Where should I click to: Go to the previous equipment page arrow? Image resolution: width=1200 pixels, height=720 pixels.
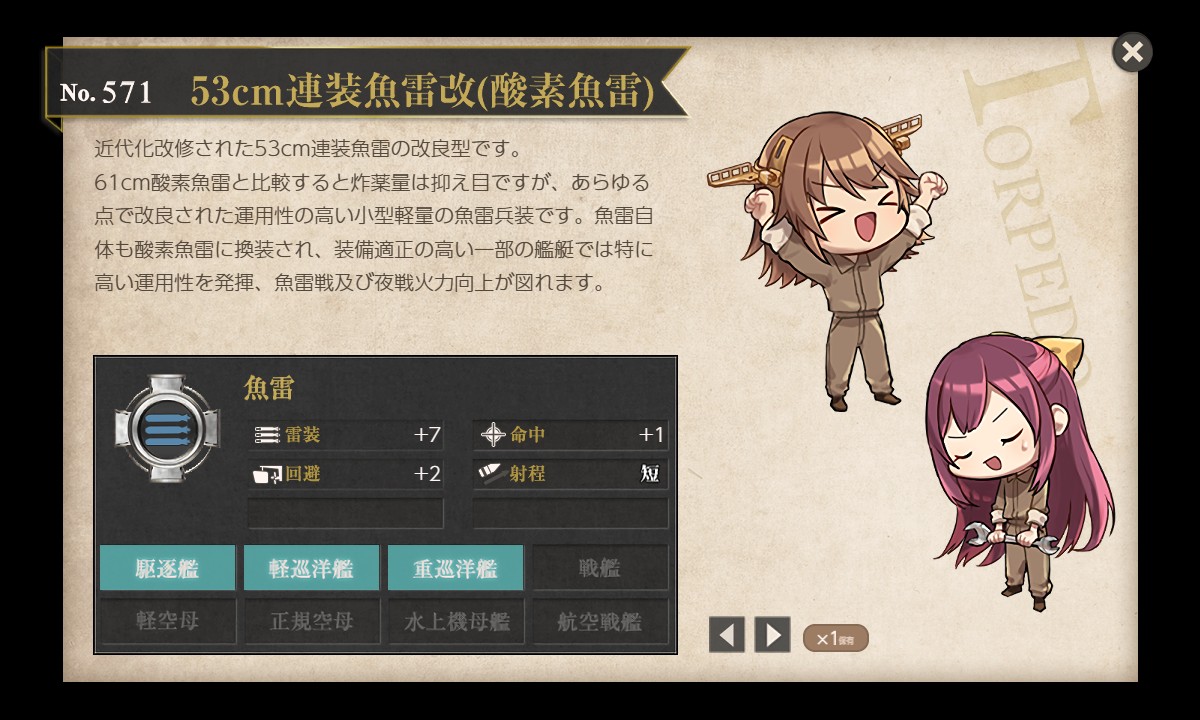tap(727, 635)
